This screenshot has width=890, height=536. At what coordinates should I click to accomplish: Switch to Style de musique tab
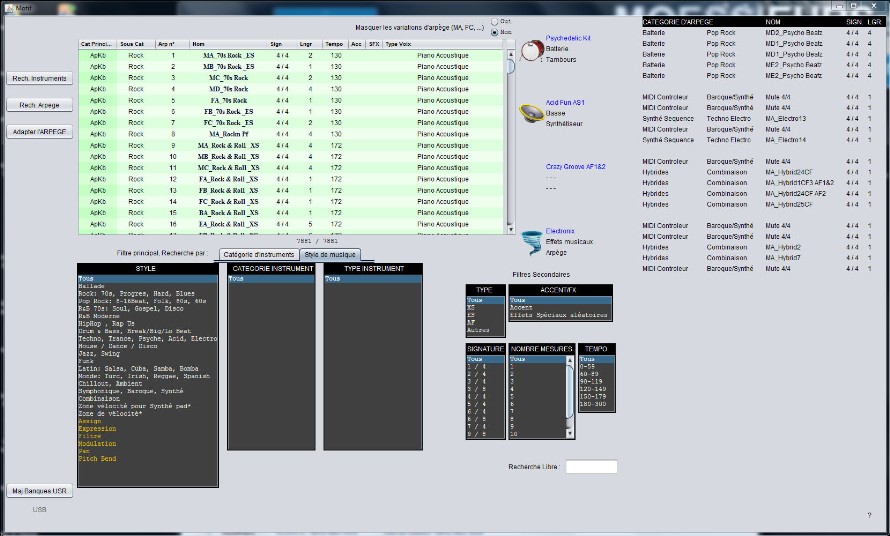[x=330, y=255]
